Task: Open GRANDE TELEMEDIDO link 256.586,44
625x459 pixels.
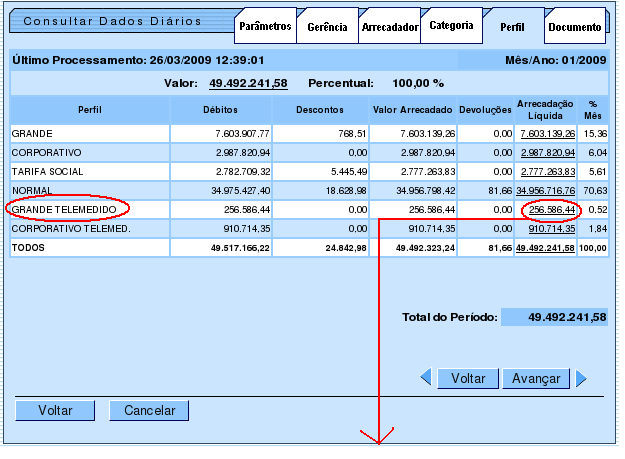Action: click(x=551, y=209)
